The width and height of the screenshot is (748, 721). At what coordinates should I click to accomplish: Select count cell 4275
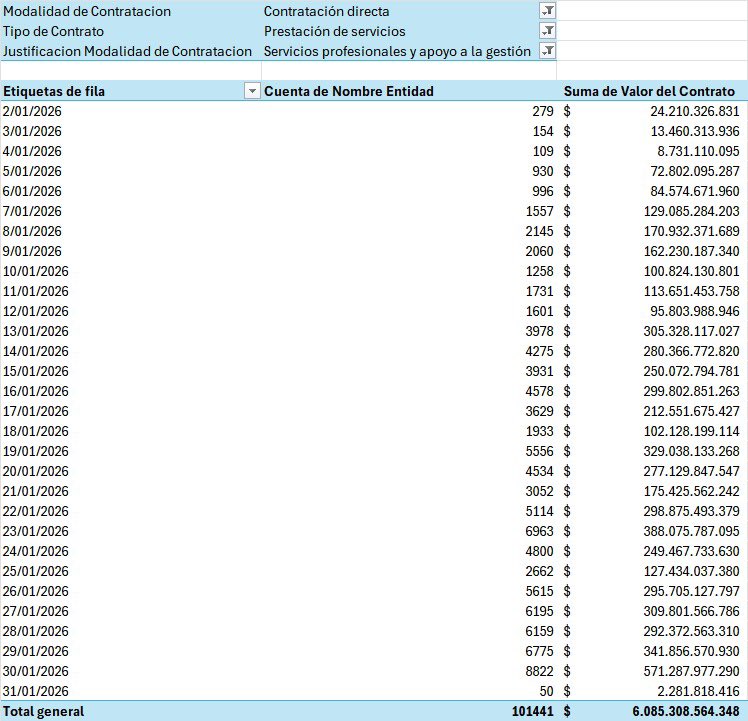tap(540, 351)
